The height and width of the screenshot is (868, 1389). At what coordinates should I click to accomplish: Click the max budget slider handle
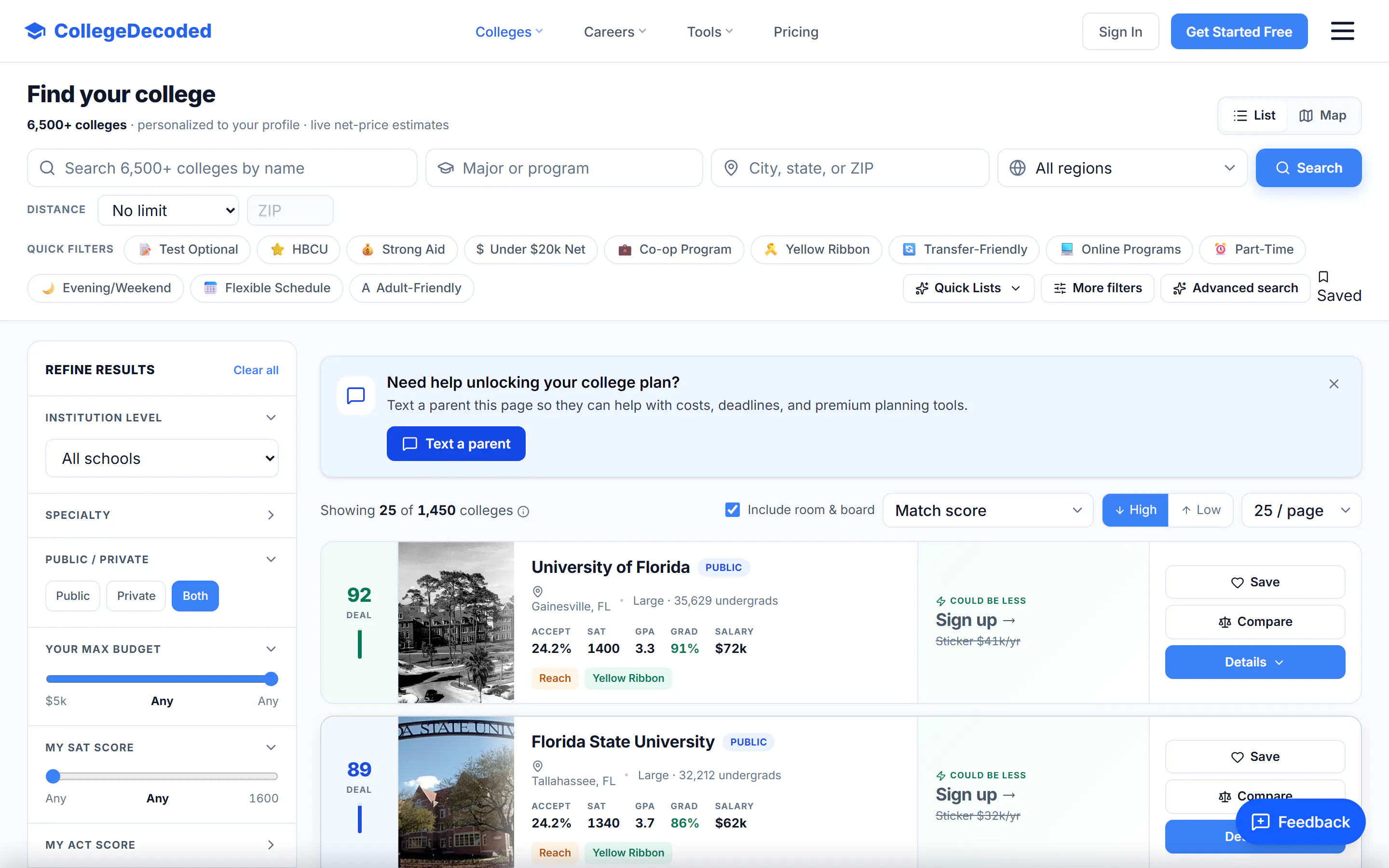[x=272, y=679]
